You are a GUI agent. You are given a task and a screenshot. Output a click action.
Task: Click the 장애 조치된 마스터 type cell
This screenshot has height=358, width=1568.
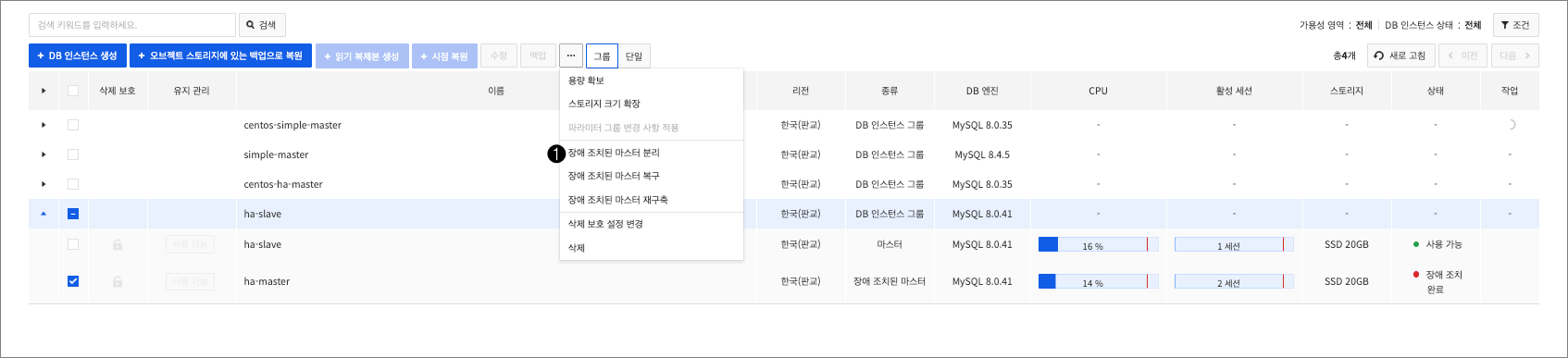click(x=890, y=281)
